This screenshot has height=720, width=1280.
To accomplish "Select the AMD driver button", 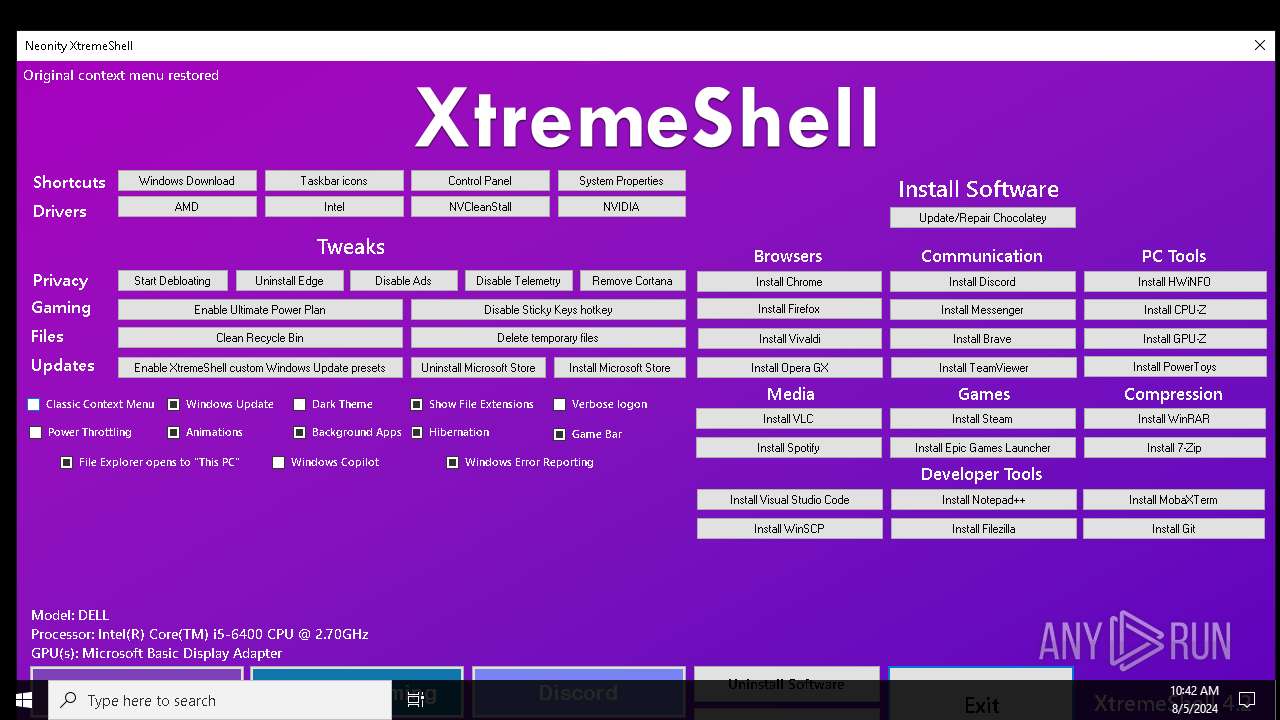I will (187, 207).
